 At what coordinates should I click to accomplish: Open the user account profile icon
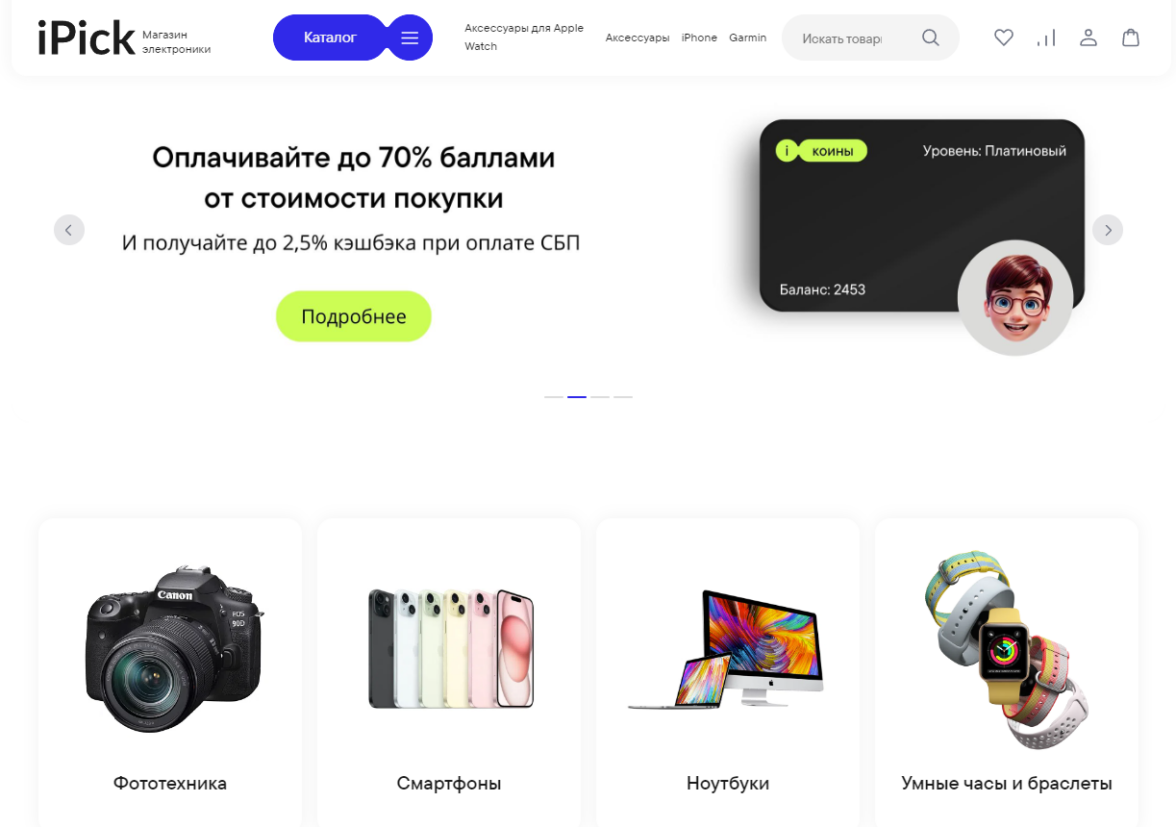point(1088,37)
